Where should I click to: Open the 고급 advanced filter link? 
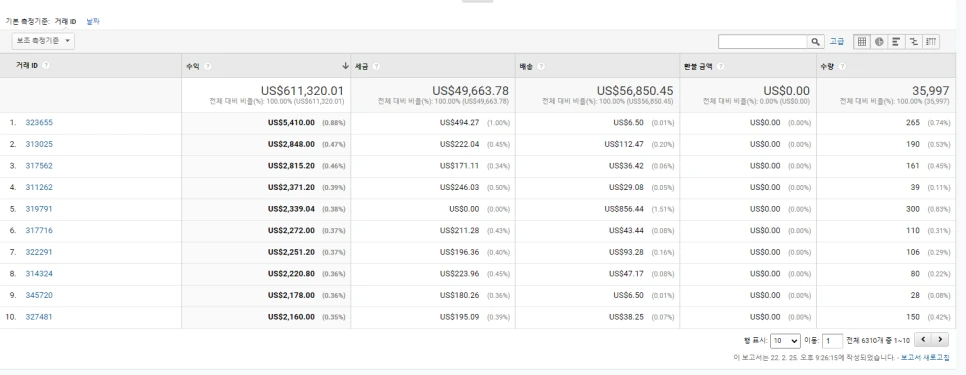pos(836,42)
